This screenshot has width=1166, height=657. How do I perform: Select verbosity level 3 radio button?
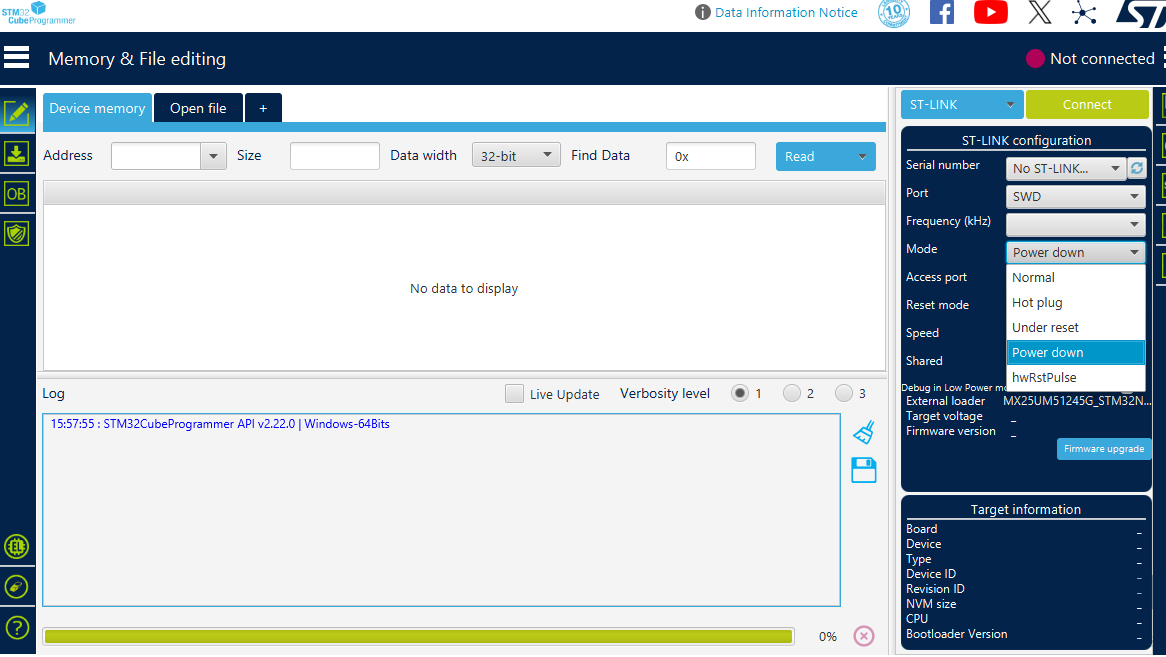[x=843, y=393]
